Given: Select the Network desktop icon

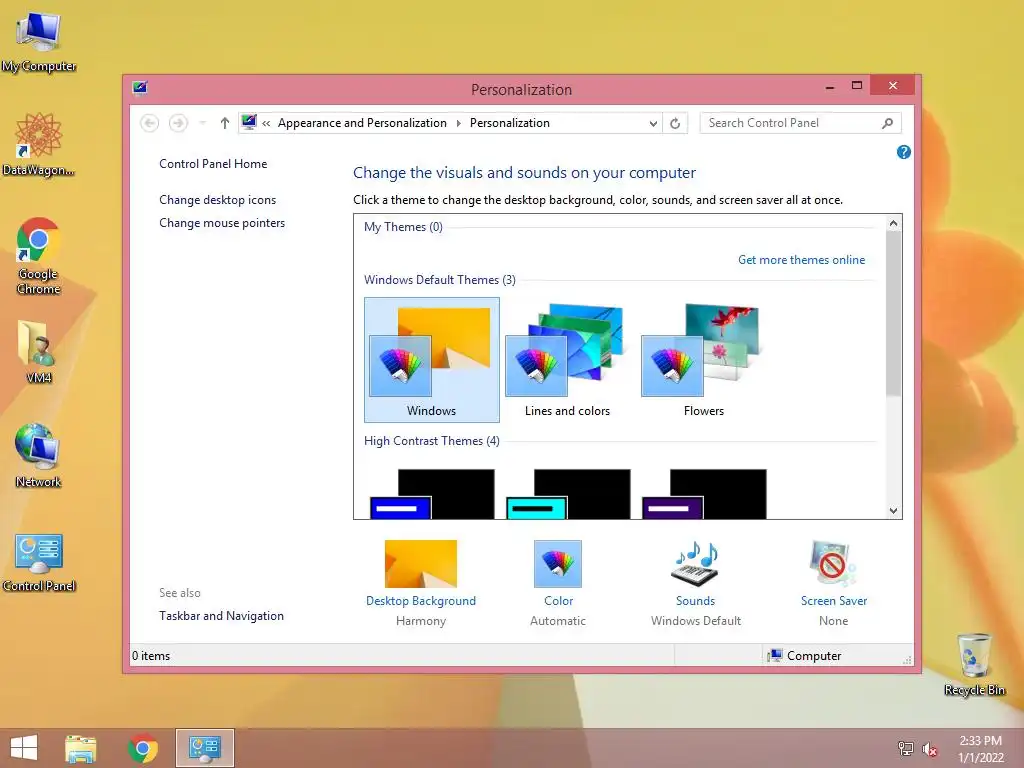Looking at the screenshot, I should coord(39,455).
